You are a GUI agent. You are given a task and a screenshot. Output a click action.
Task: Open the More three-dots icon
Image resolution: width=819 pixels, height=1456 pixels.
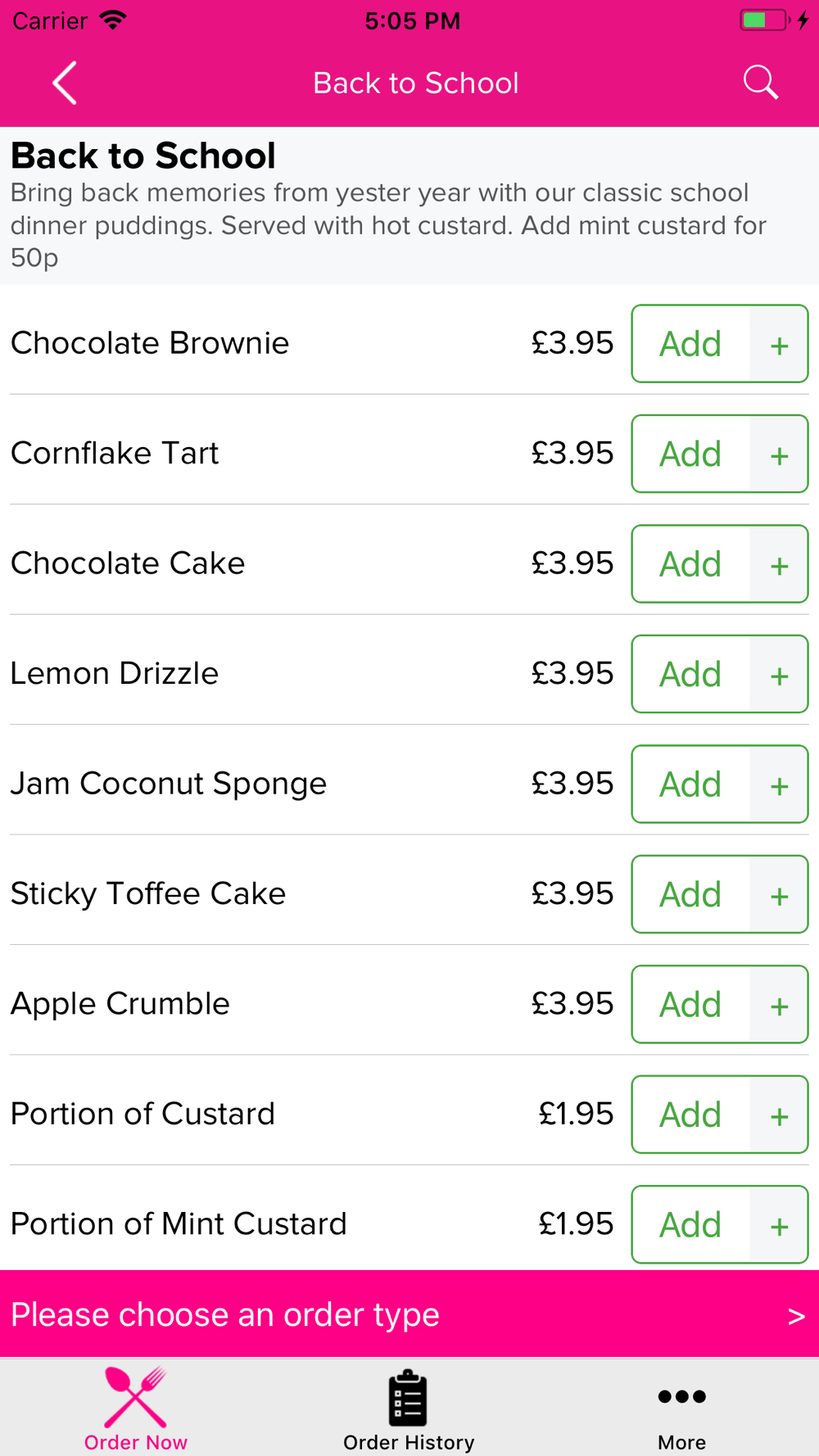click(681, 1396)
